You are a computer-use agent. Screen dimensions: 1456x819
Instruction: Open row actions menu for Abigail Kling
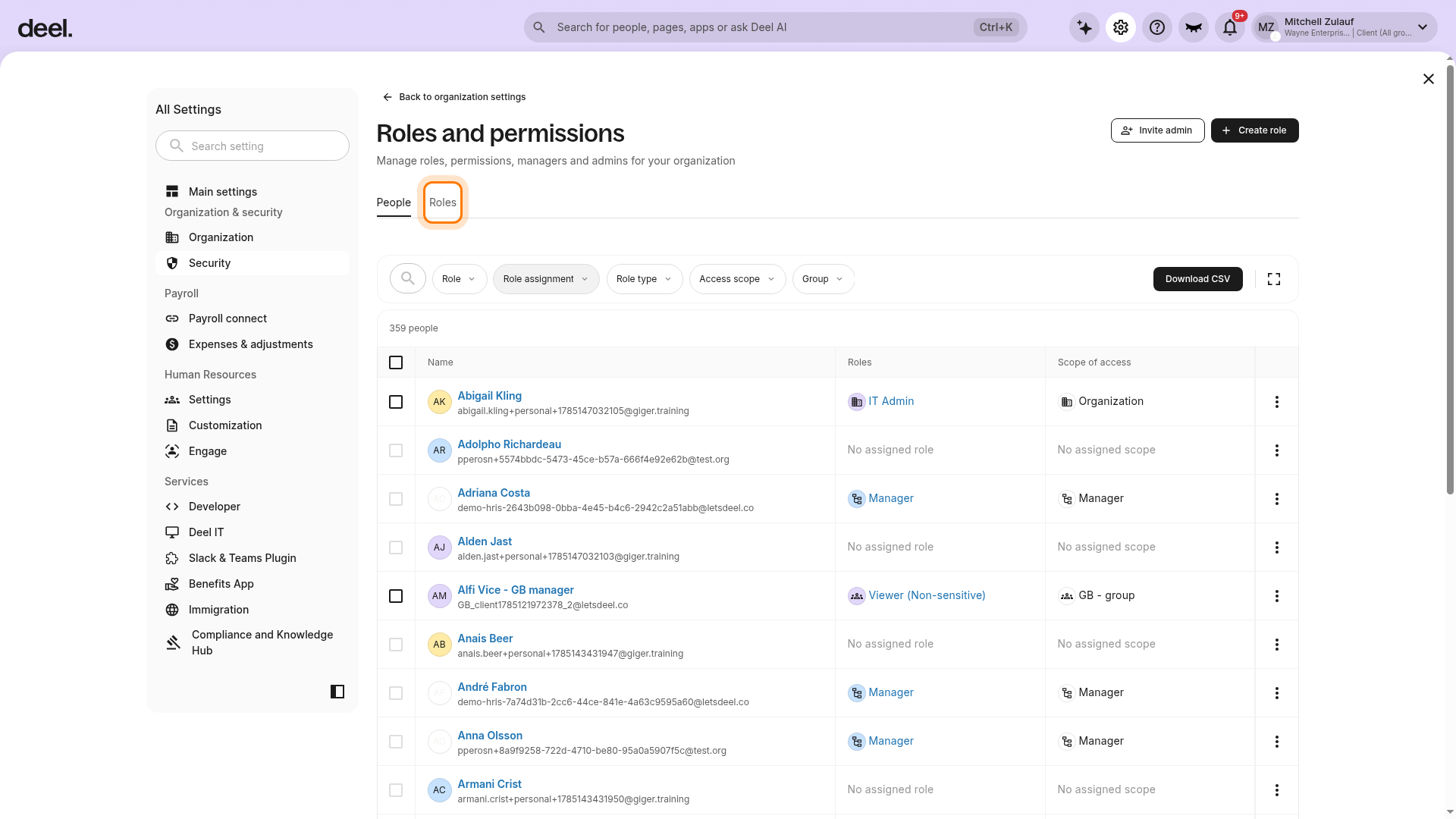tap(1277, 402)
